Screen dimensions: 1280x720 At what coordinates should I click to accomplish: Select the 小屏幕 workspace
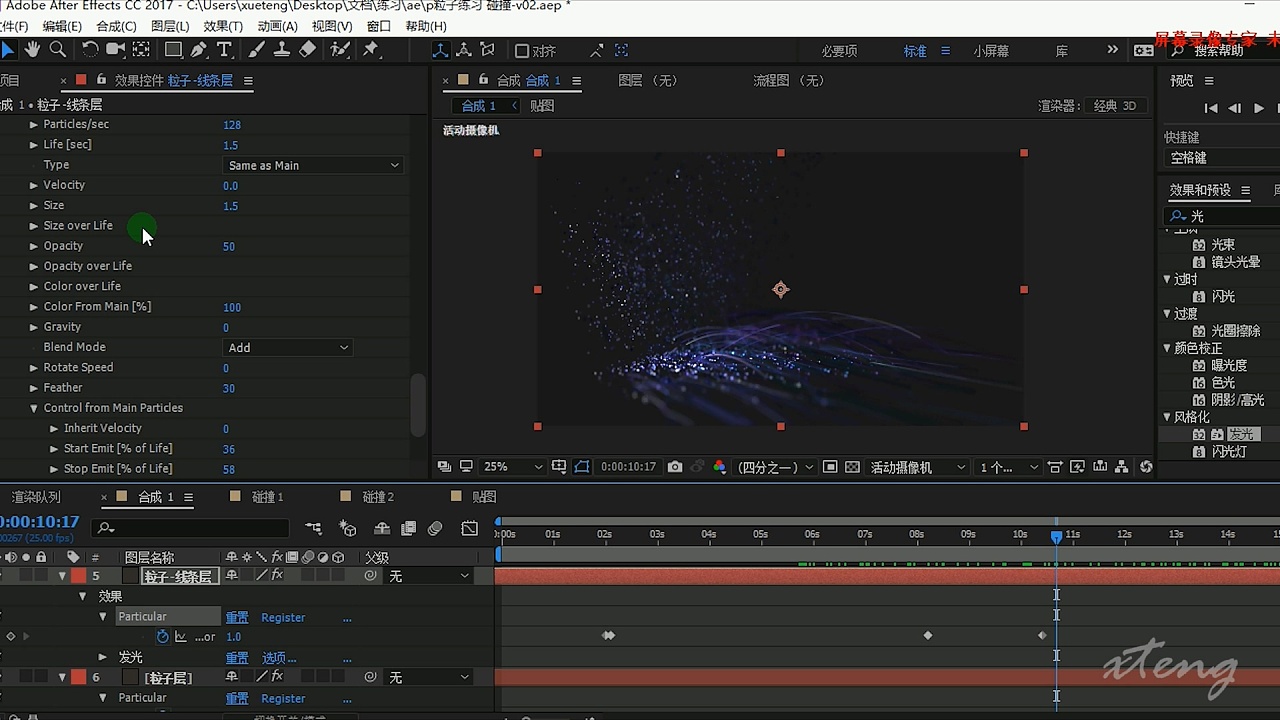point(991,51)
